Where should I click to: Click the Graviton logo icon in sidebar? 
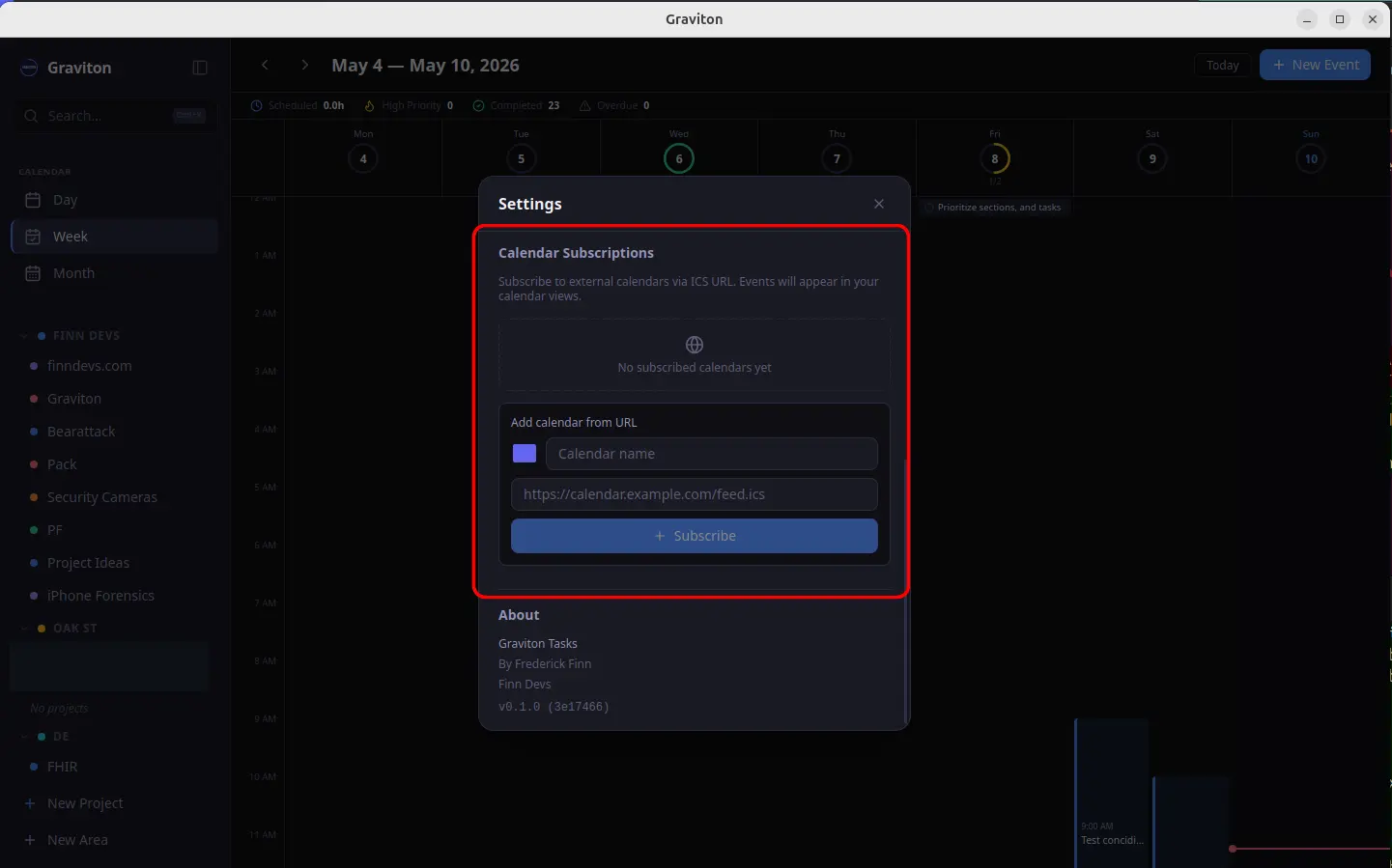[29, 68]
